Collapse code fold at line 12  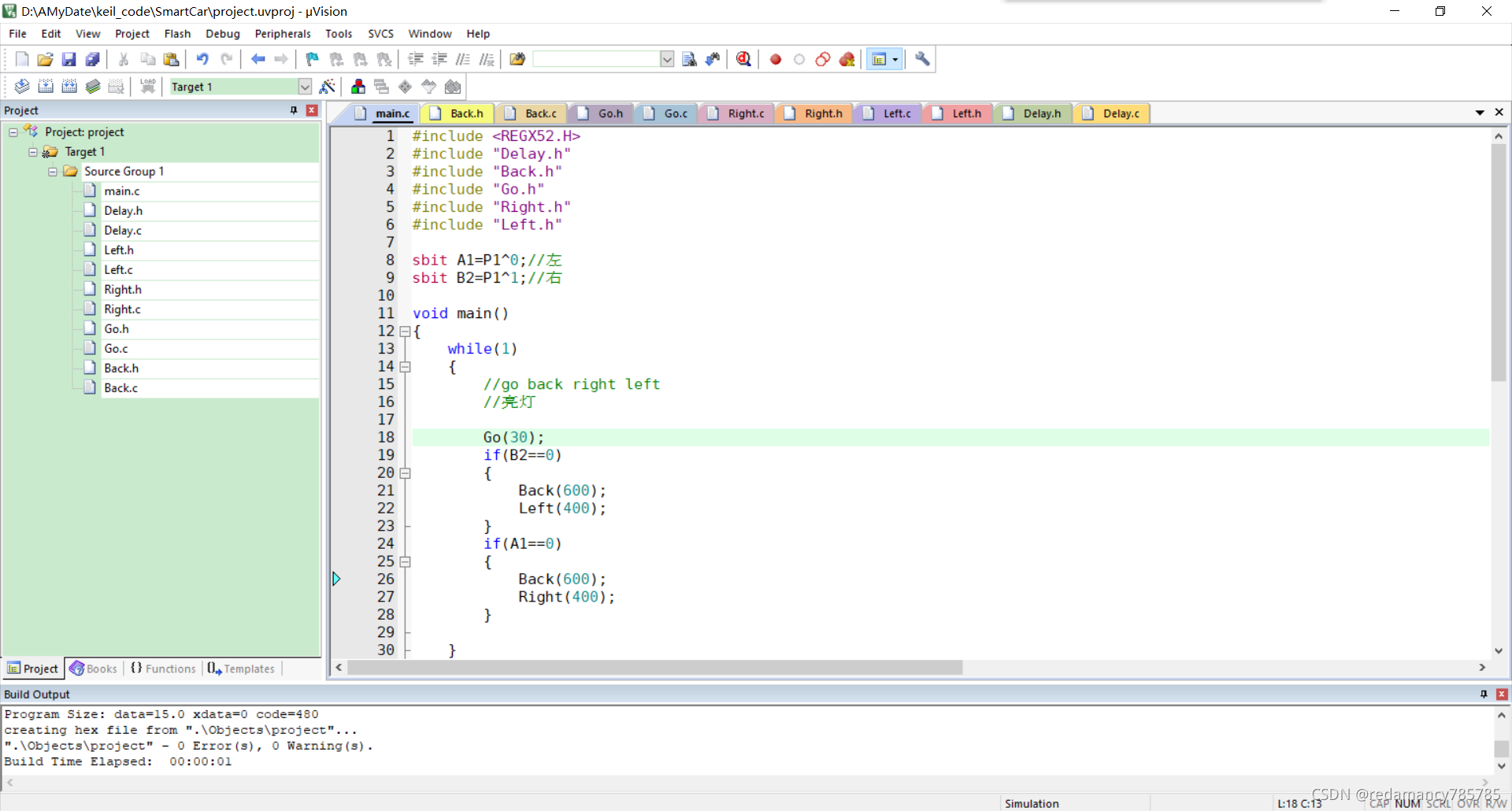(x=405, y=331)
